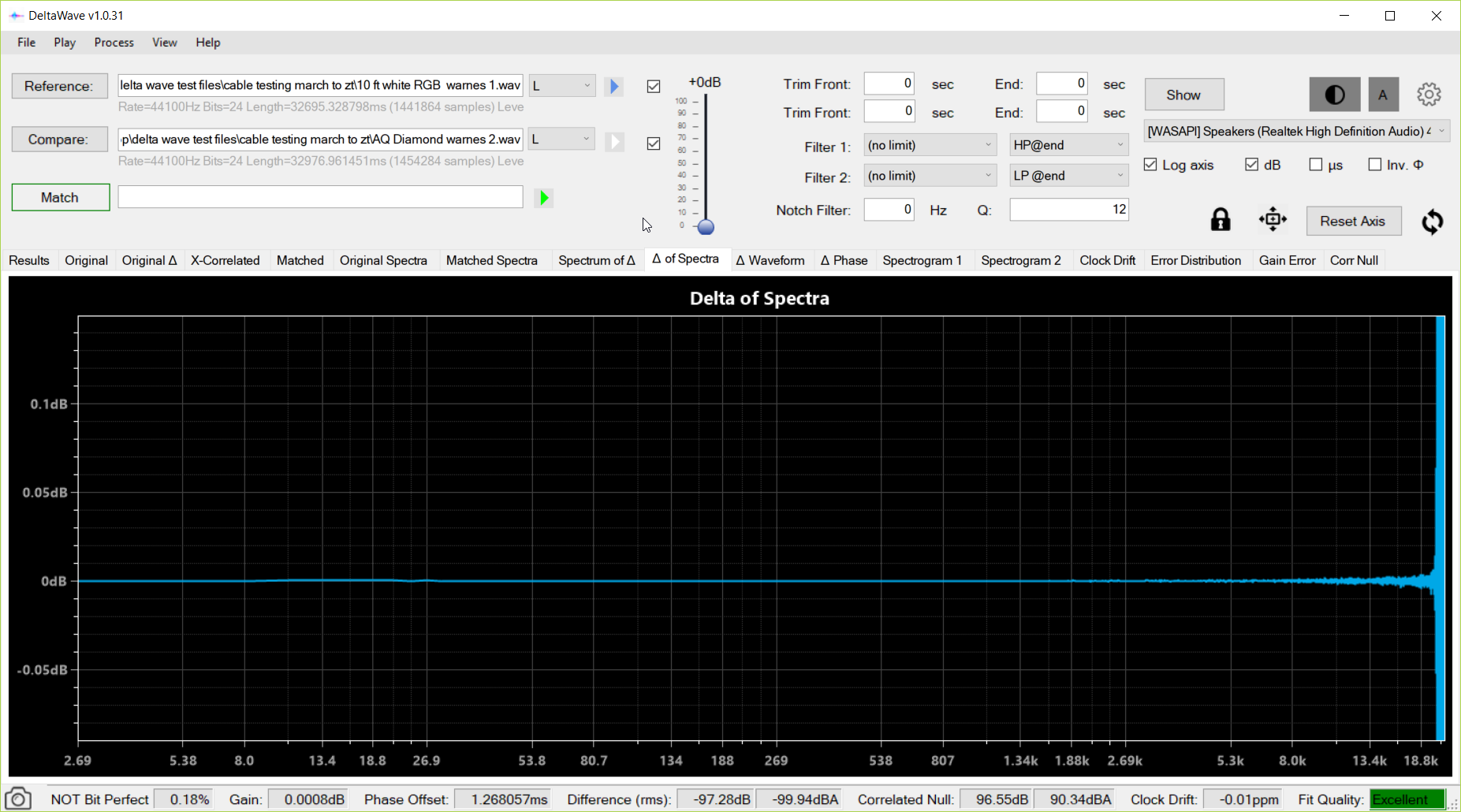Screen dimensions: 1461x812
Task: Expand the Filter 2 (no limit) dropdown
Action: click(x=930, y=176)
